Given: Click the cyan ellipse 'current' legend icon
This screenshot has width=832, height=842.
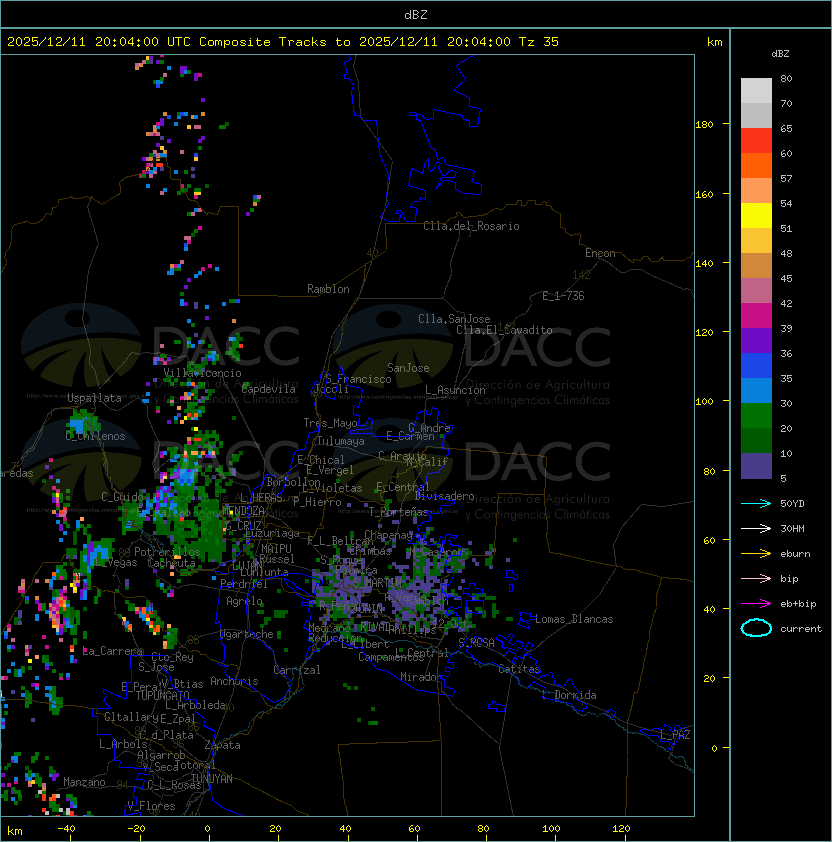Looking at the screenshot, I should (756, 628).
